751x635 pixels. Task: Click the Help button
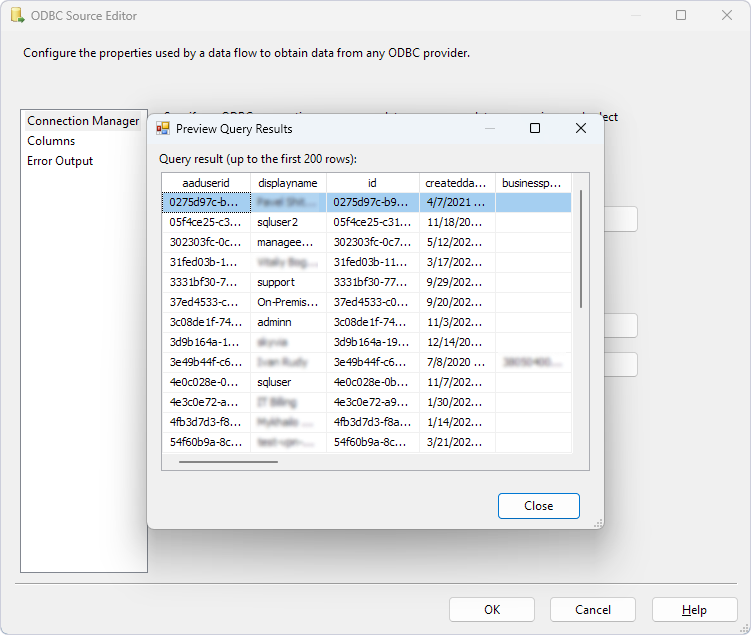pos(693,610)
